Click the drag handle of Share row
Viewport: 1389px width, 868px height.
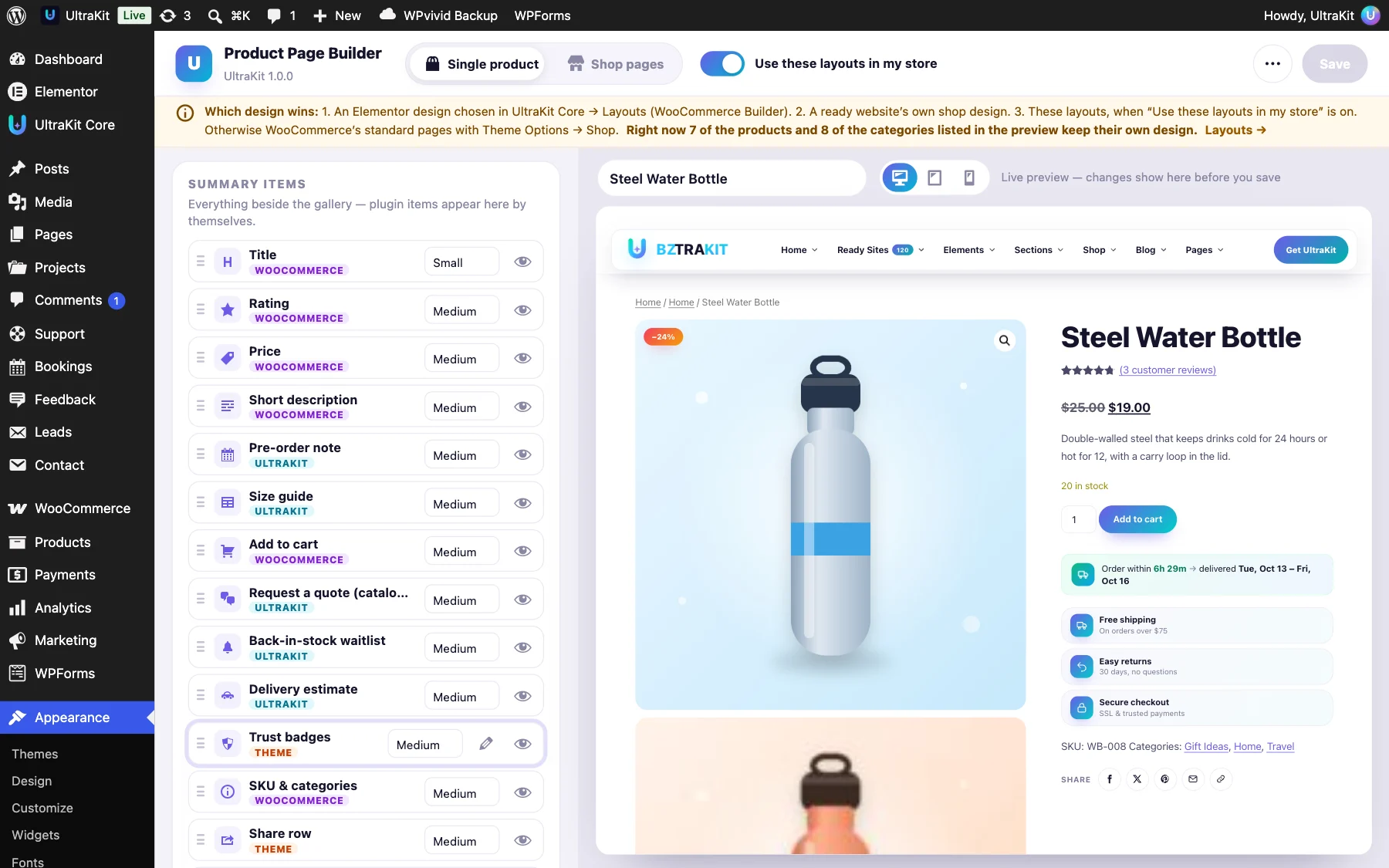coord(201,840)
